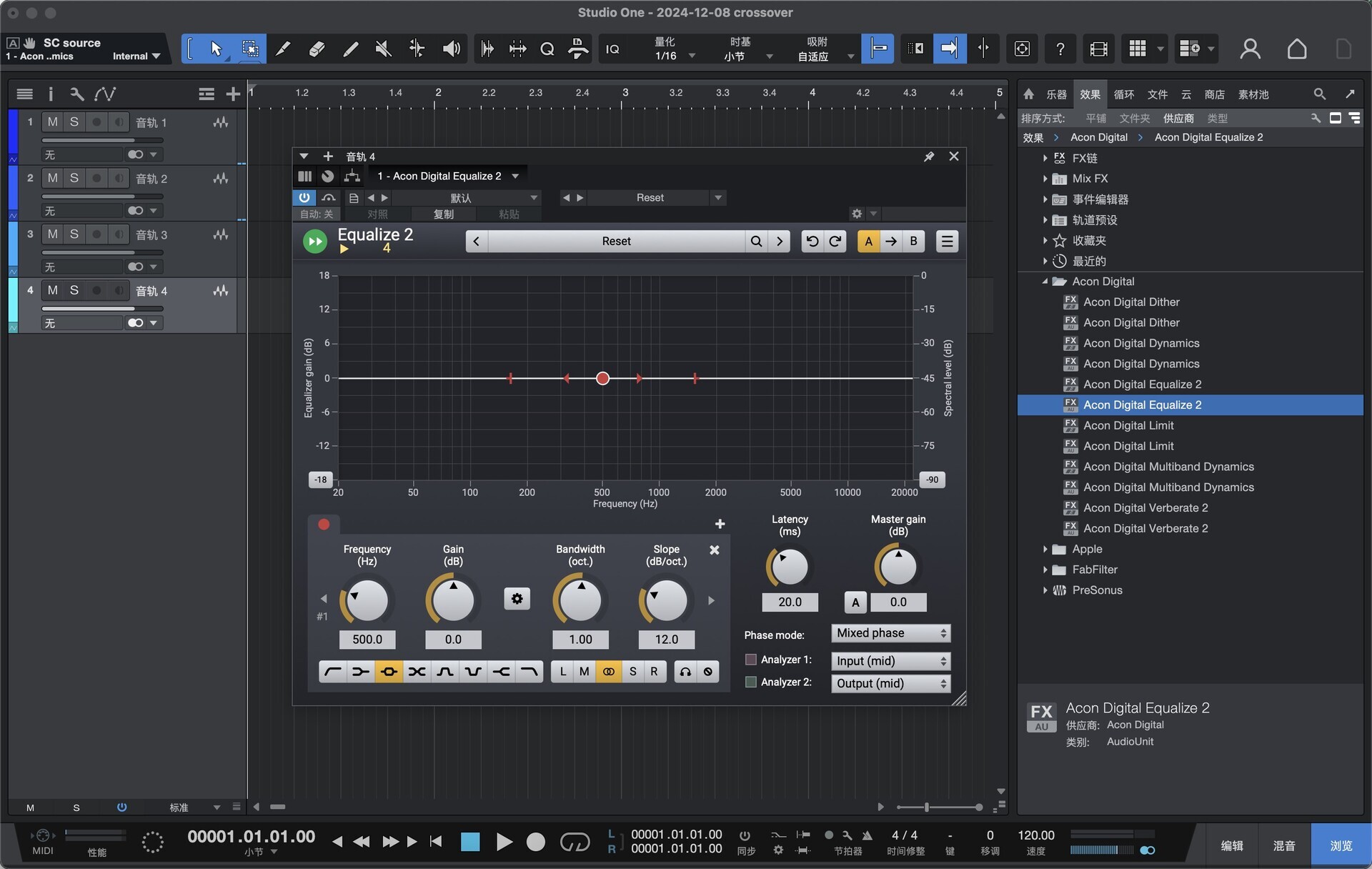Open the video player icon

[x=1098, y=49]
